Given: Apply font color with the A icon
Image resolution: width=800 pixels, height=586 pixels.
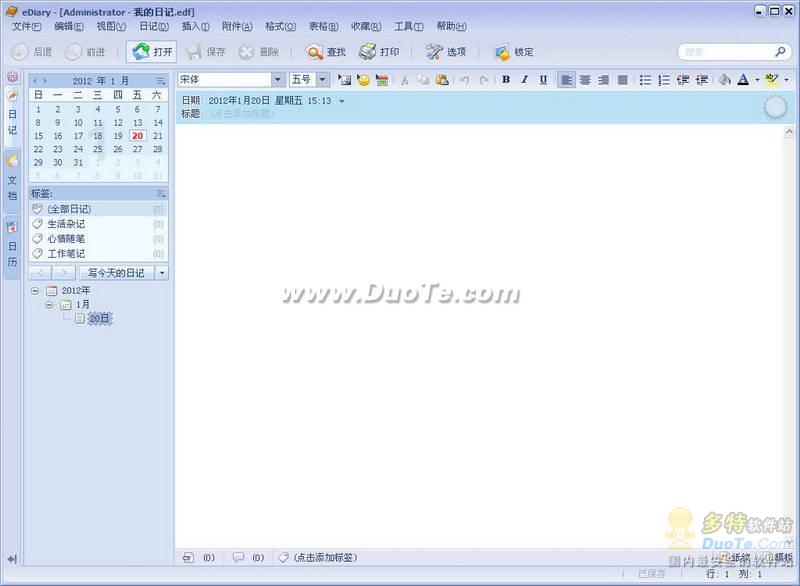Looking at the screenshot, I should click(x=743, y=80).
